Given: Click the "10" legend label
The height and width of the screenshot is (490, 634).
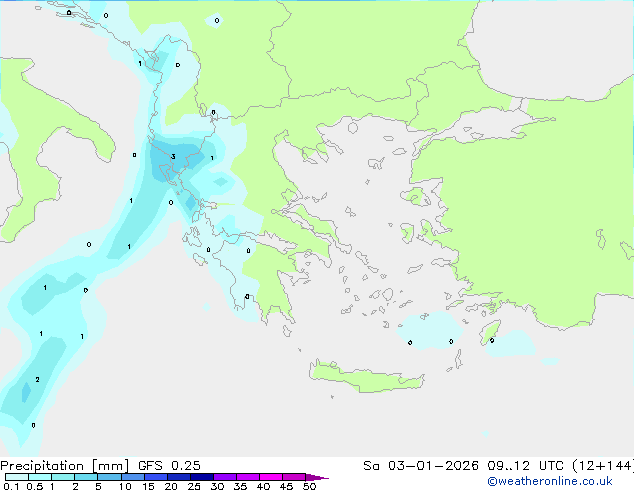Looking at the screenshot, I should click(x=125, y=486).
